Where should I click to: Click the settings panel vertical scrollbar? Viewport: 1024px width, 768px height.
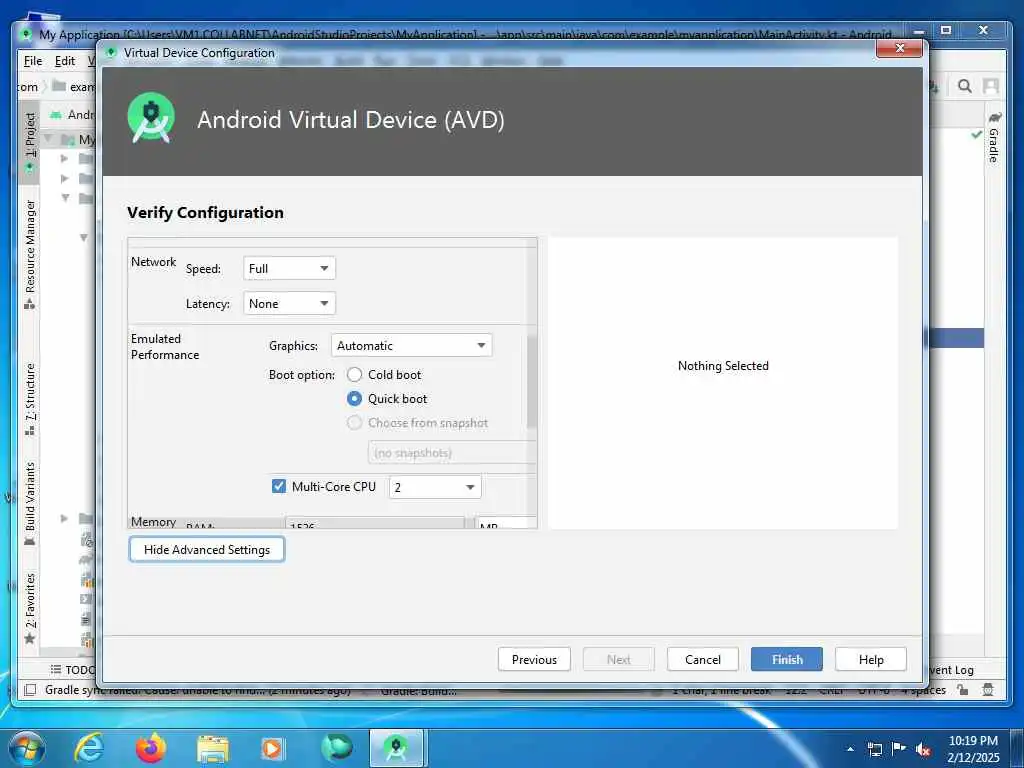tap(532, 382)
